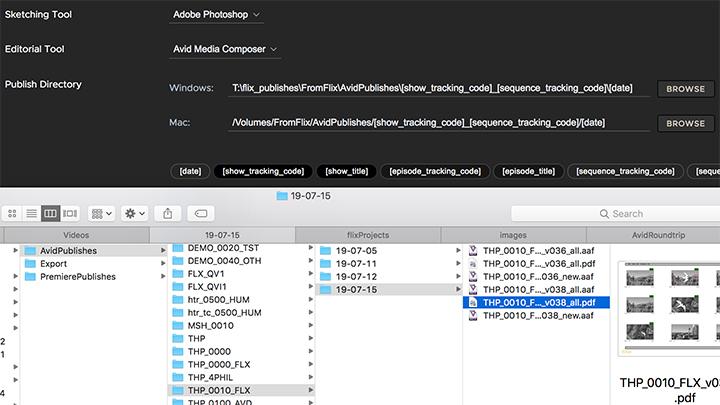Open the item grouping dropdown in Finder
720x405 pixels.
tap(101, 214)
